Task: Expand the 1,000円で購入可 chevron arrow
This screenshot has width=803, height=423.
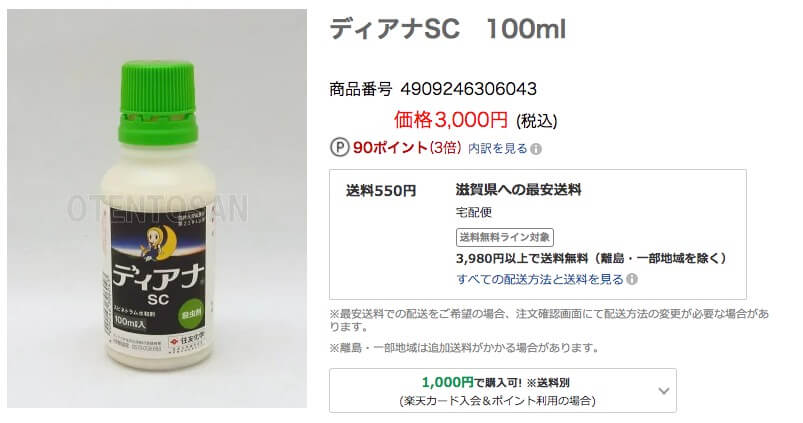Action: (664, 391)
